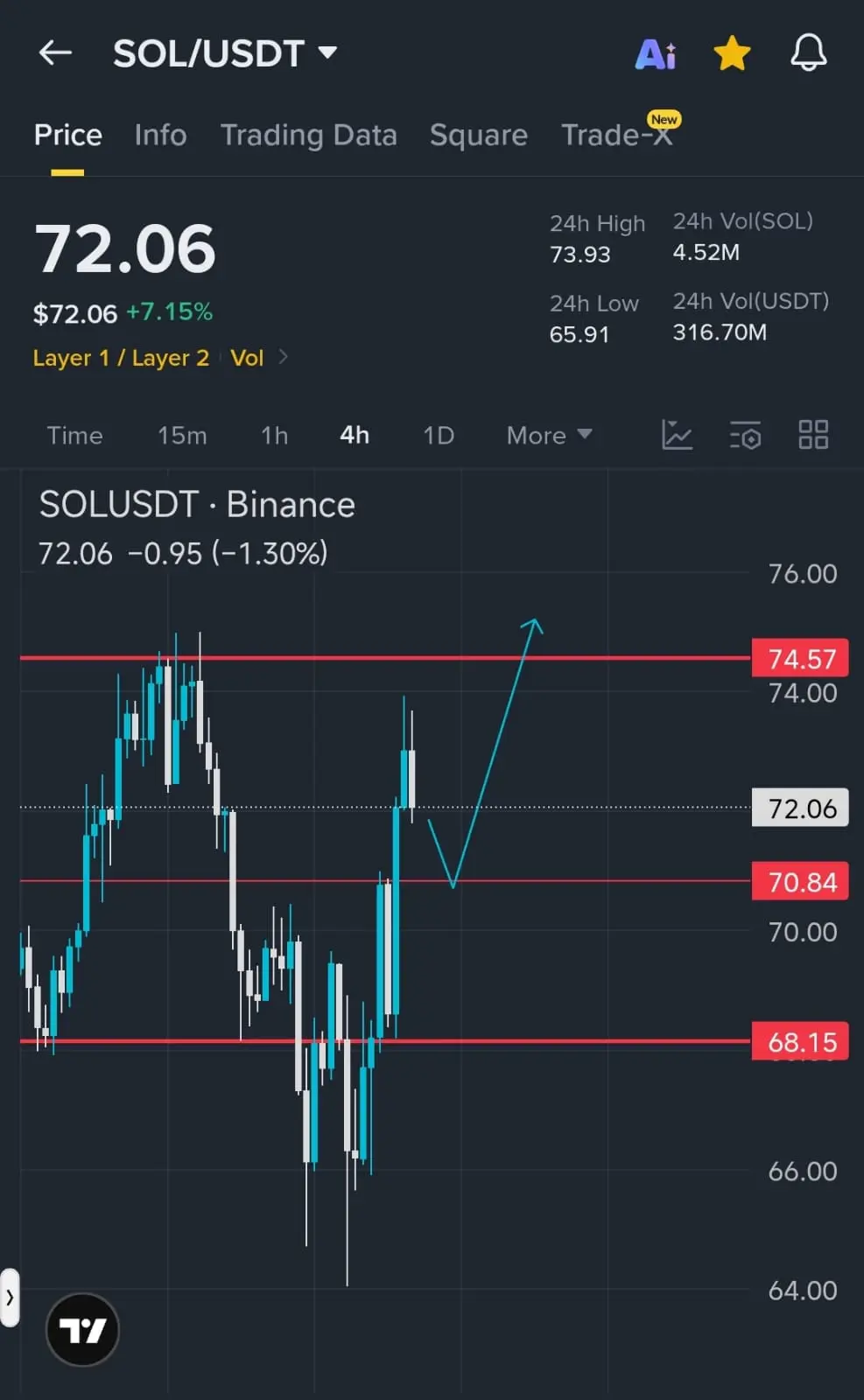Select the 15m timeframe
Screen dimensions: 864x1400
tap(182, 435)
